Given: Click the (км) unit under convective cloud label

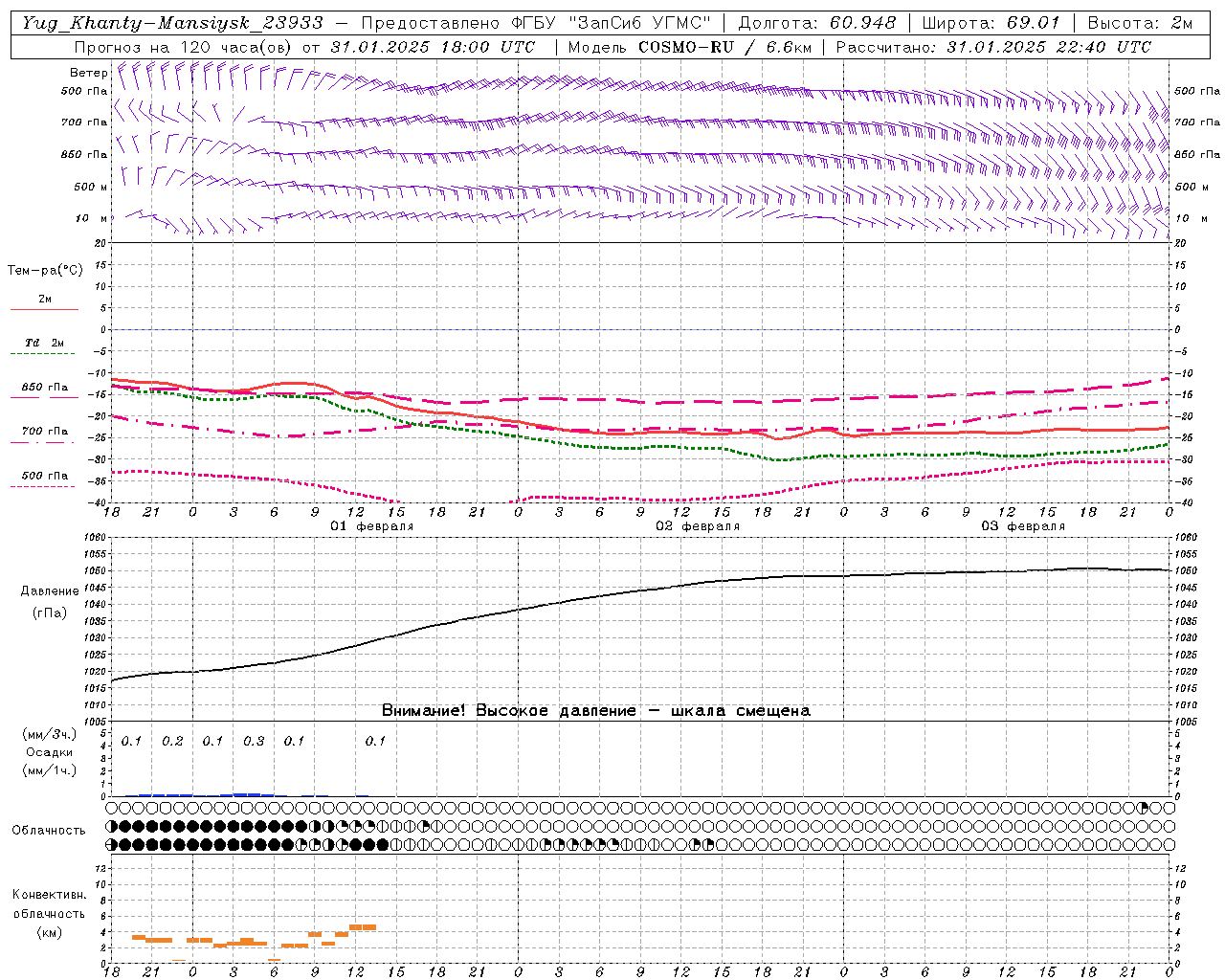Looking at the screenshot, I should [49, 932].
